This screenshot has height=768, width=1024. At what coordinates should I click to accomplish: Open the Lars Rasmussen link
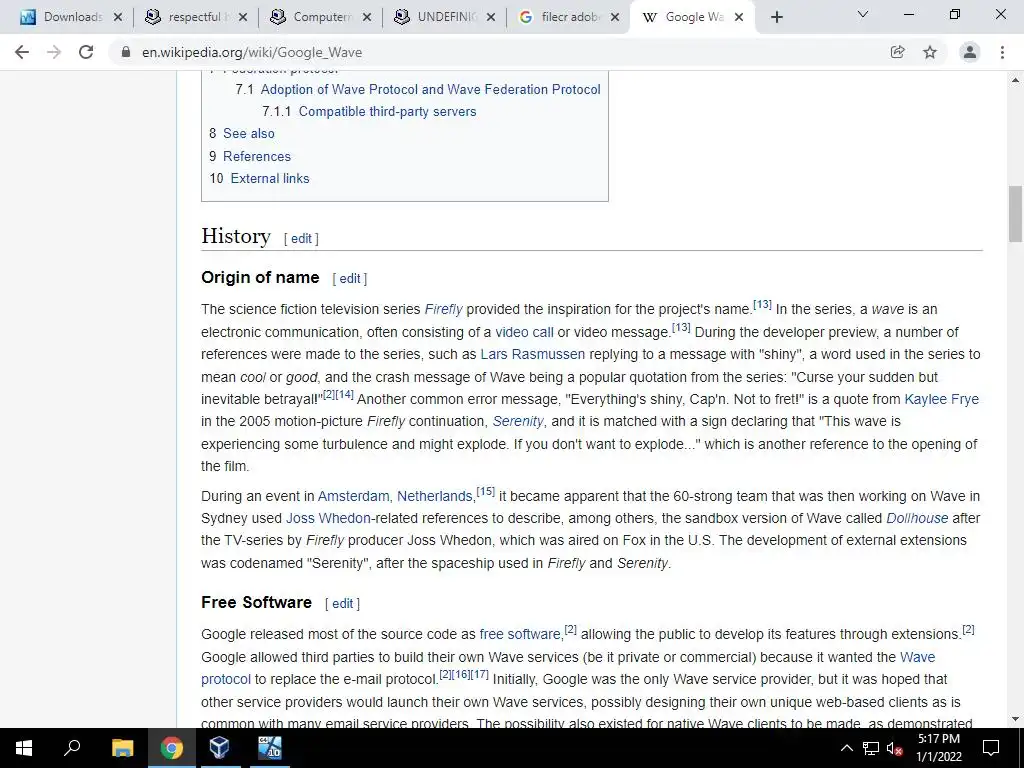coord(533,354)
